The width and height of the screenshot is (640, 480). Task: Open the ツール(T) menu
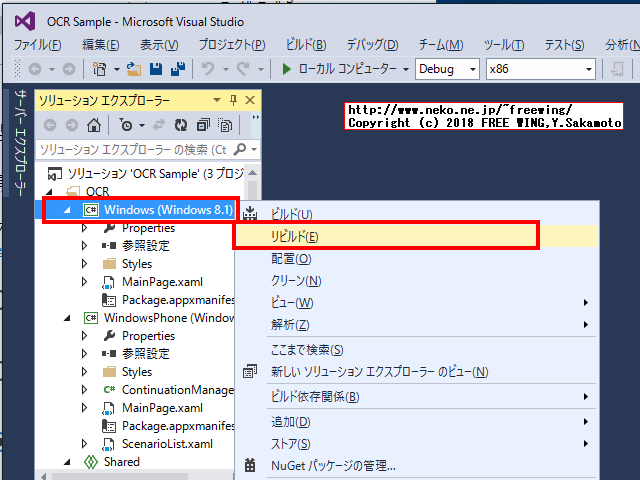pos(504,44)
